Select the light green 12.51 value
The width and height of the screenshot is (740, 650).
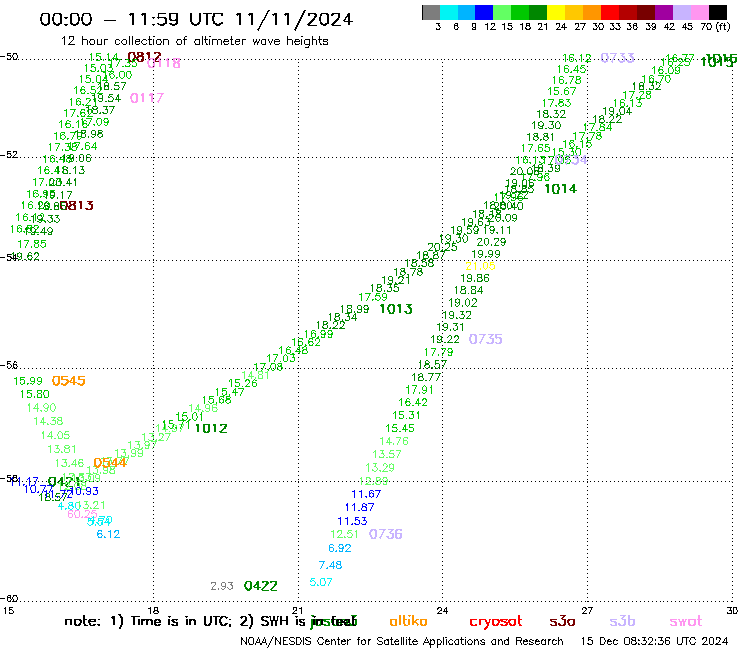[x=345, y=534]
